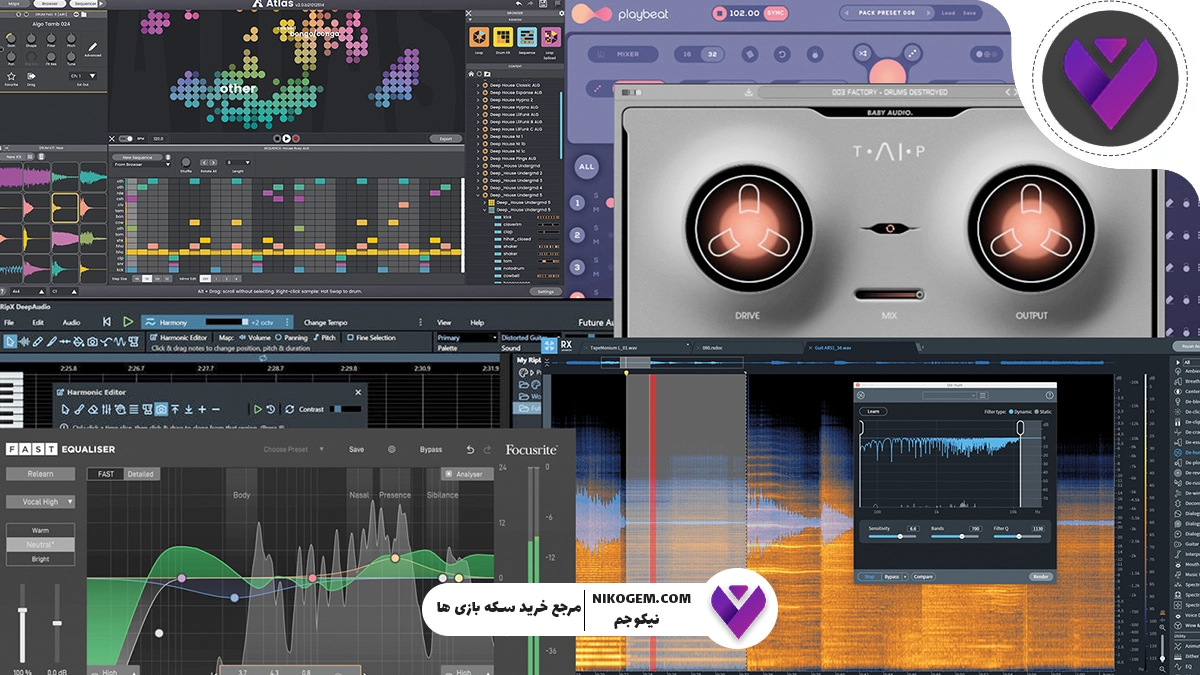Click the RipX green play icon

point(128,322)
